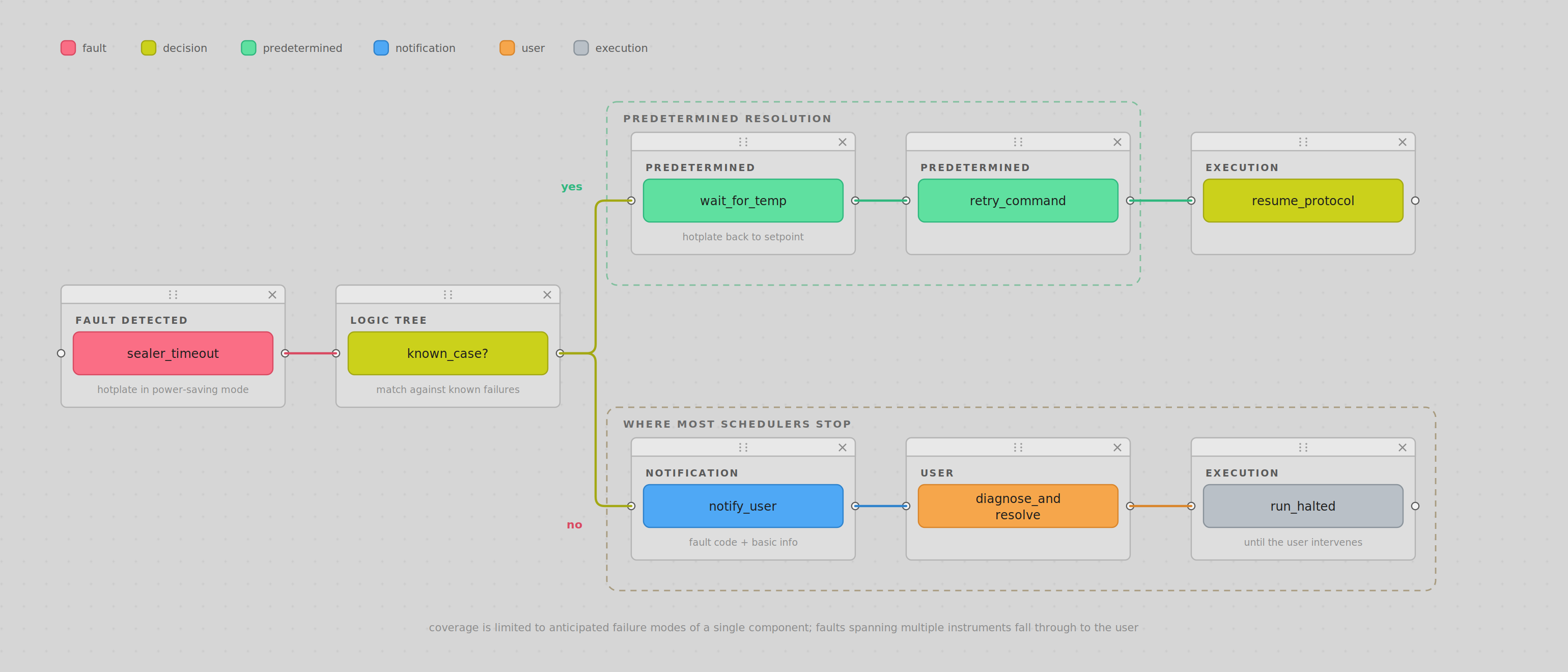The image size is (1568, 672).
Task: Click the 'no' branch label
Action: pos(574,525)
